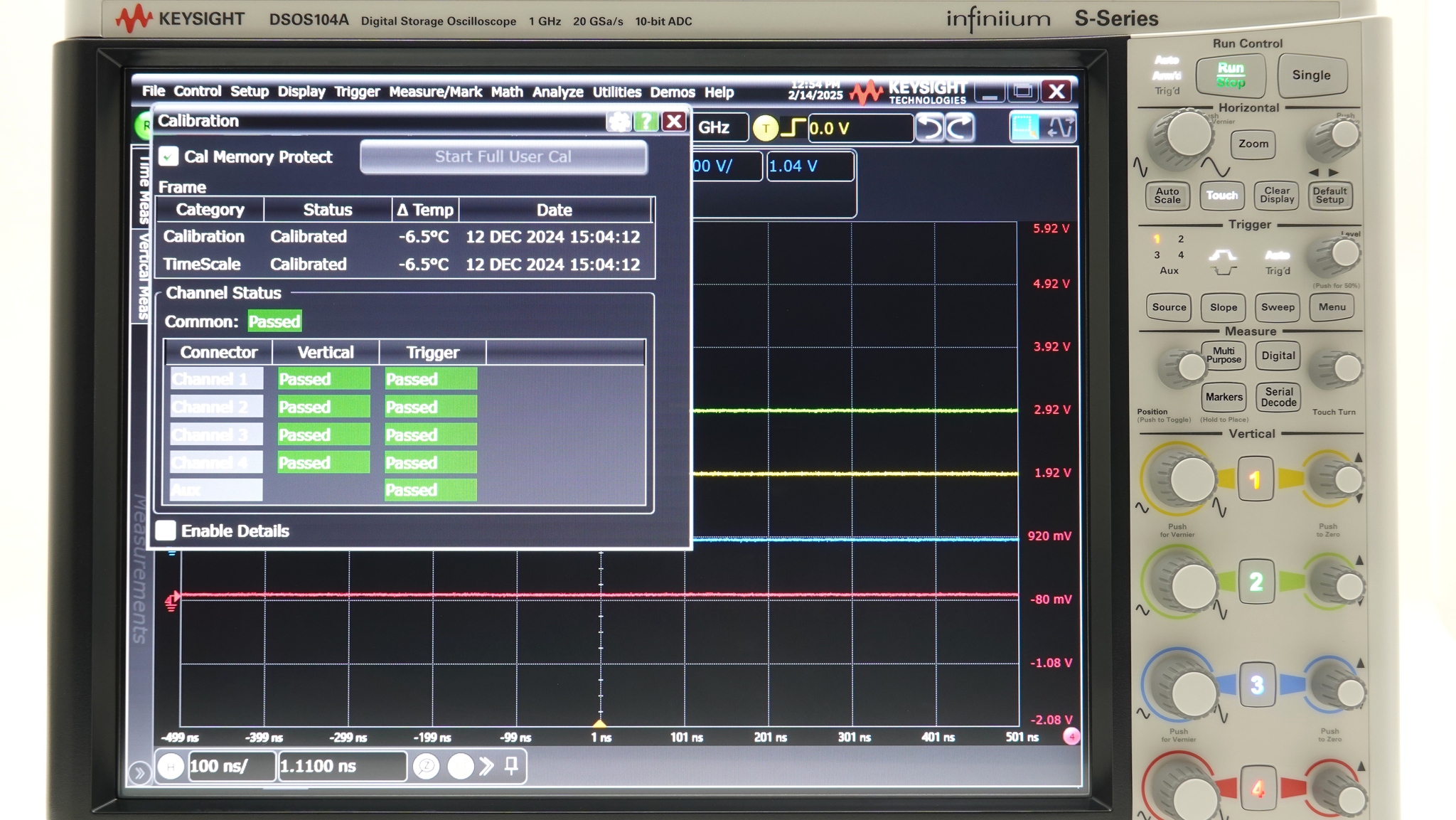Select the zoom box drawing tool

1024,128
